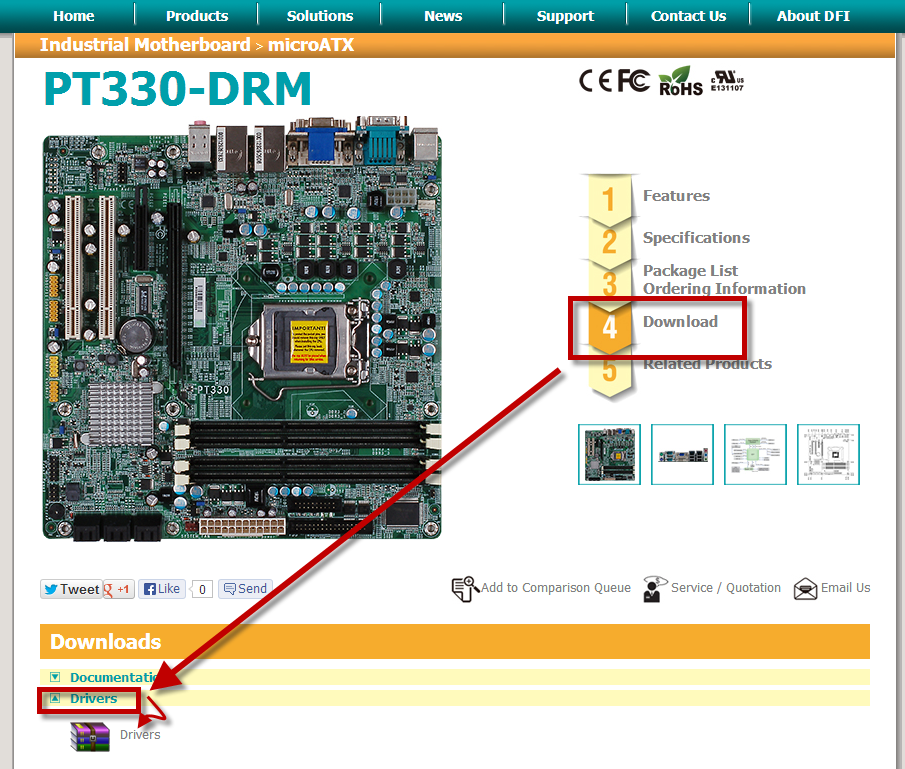Click the number 1 step arrow
The height and width of the screenshot is (769, 905).
point(609,200)
